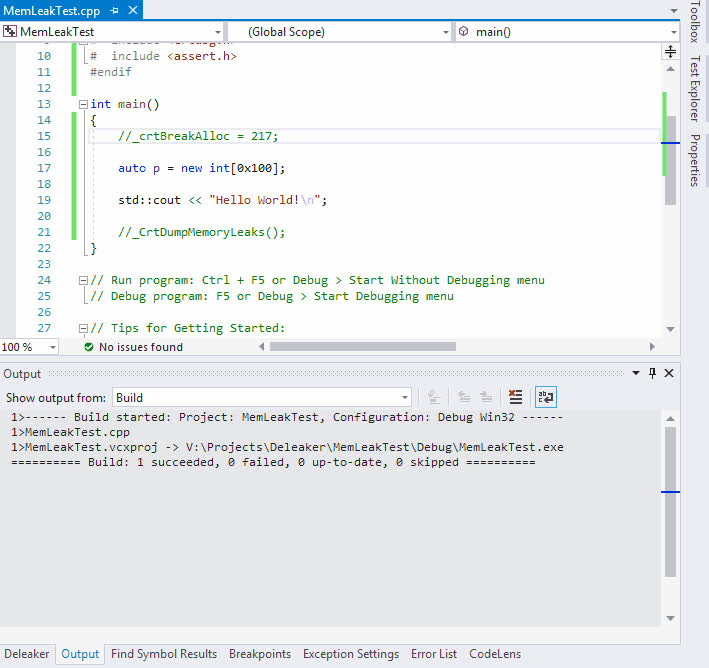Switch to the Breakpoints tab
This screenshot has height=668, width=709.
[259, 654]
